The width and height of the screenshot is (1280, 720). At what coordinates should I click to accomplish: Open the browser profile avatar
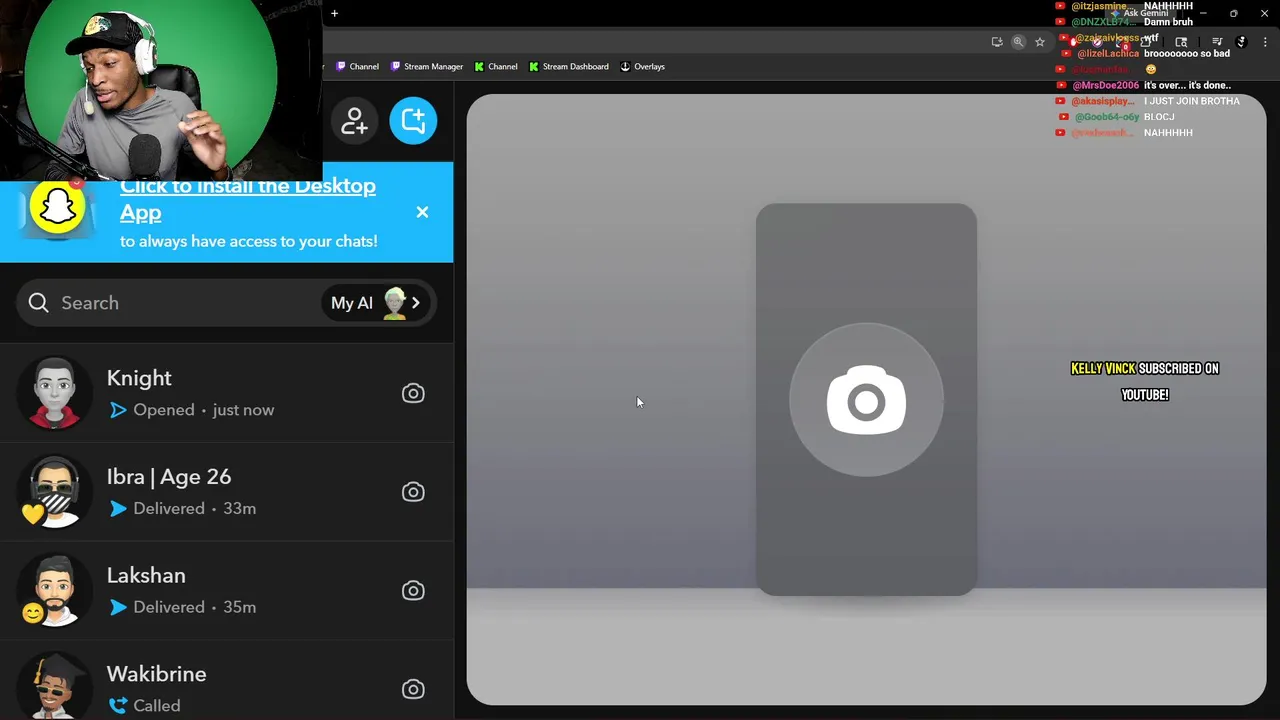1241,42
